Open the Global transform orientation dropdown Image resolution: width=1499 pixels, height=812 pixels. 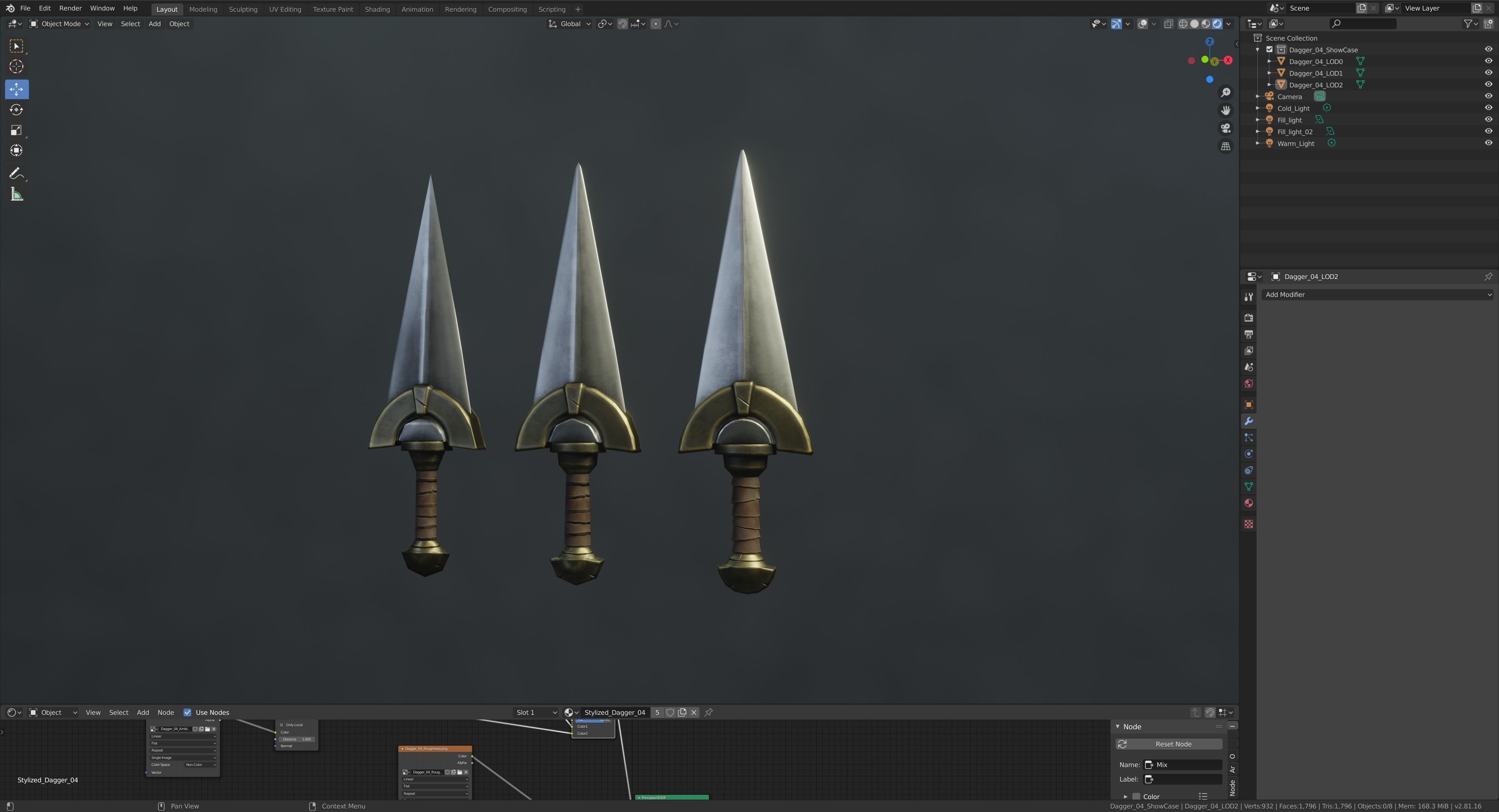[x=569, y=24]
